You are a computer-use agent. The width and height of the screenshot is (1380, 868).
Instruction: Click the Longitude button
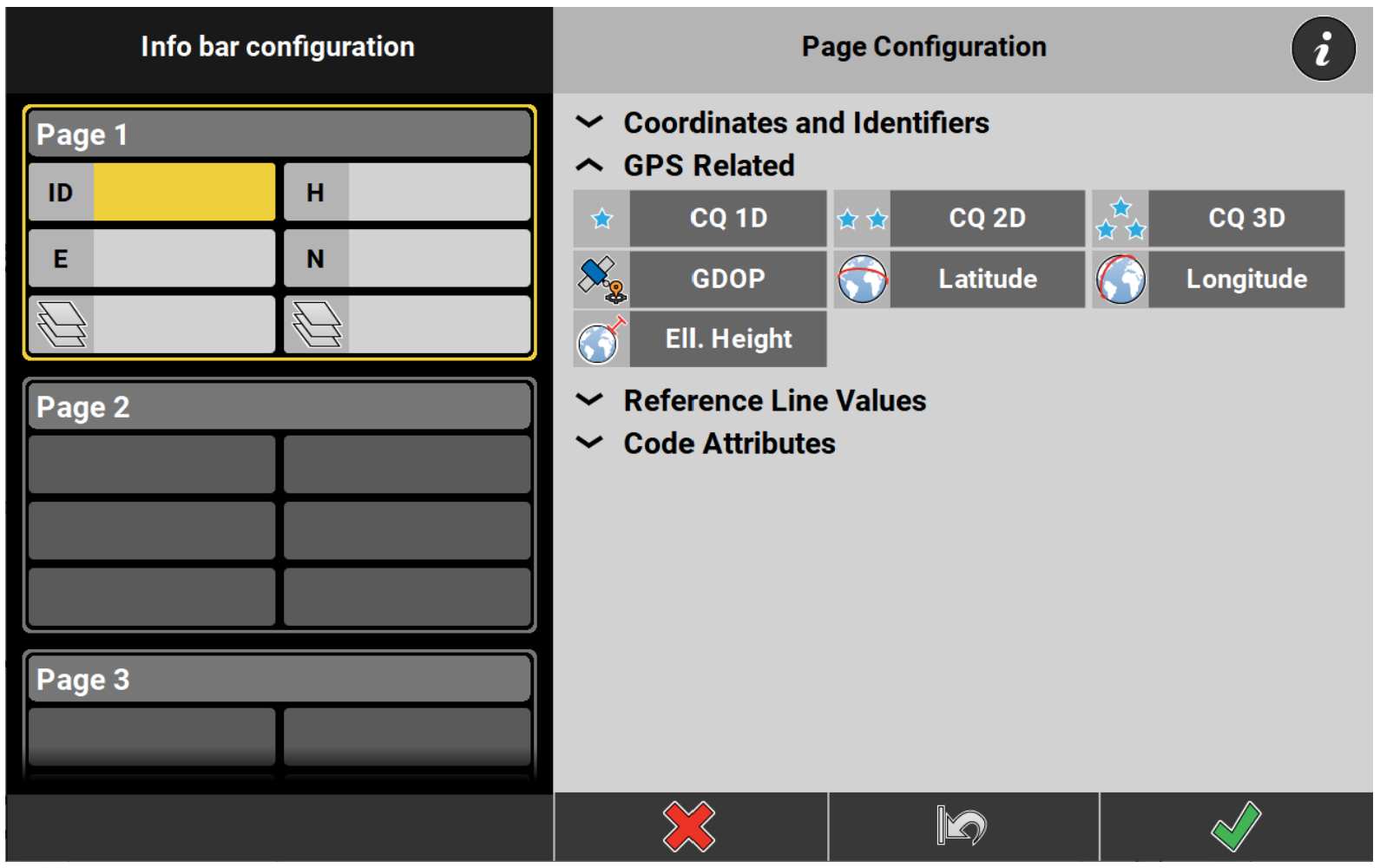click(x=1245, y=279)
